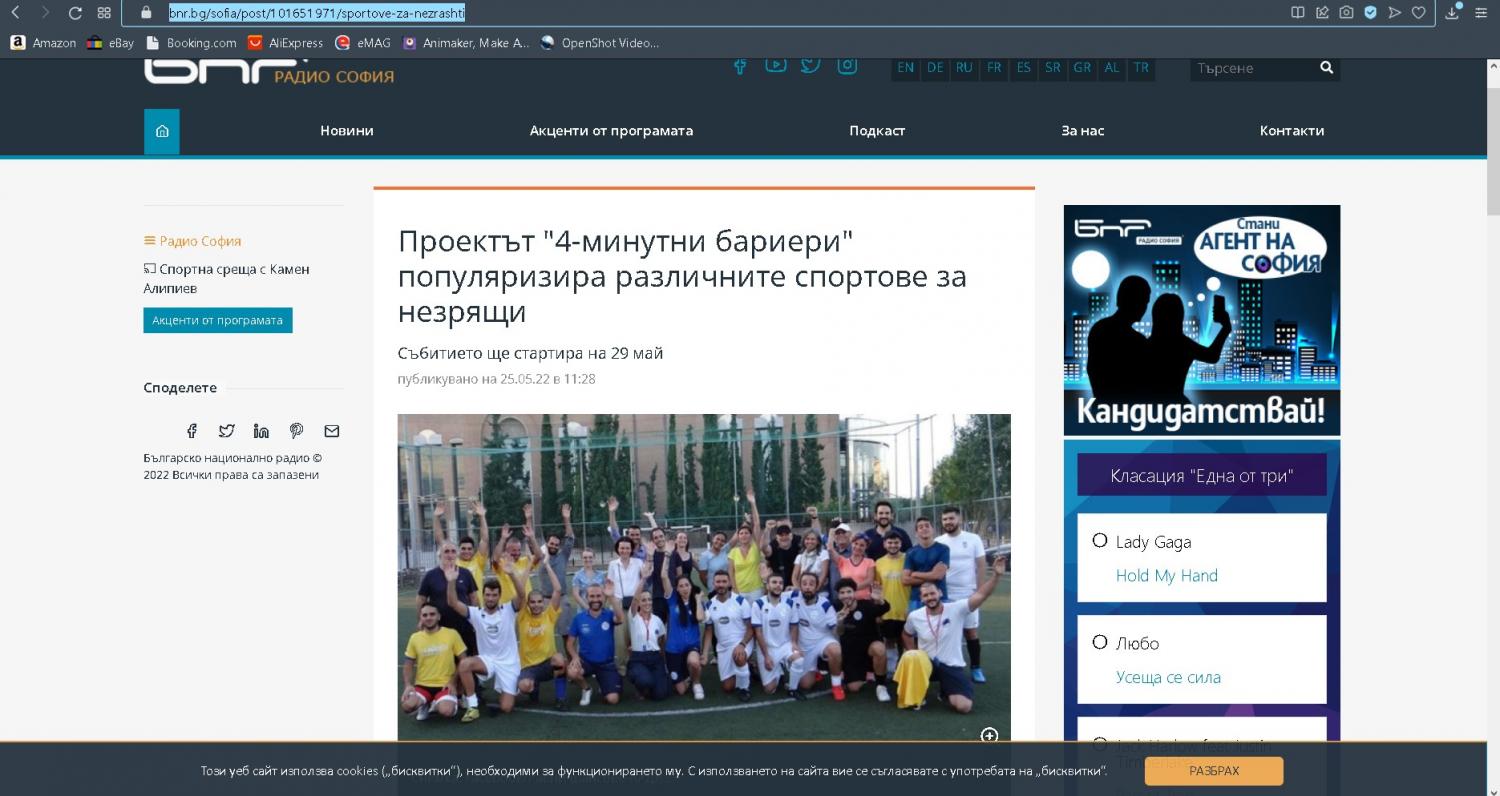Go to the site home icon

[162, 131]
